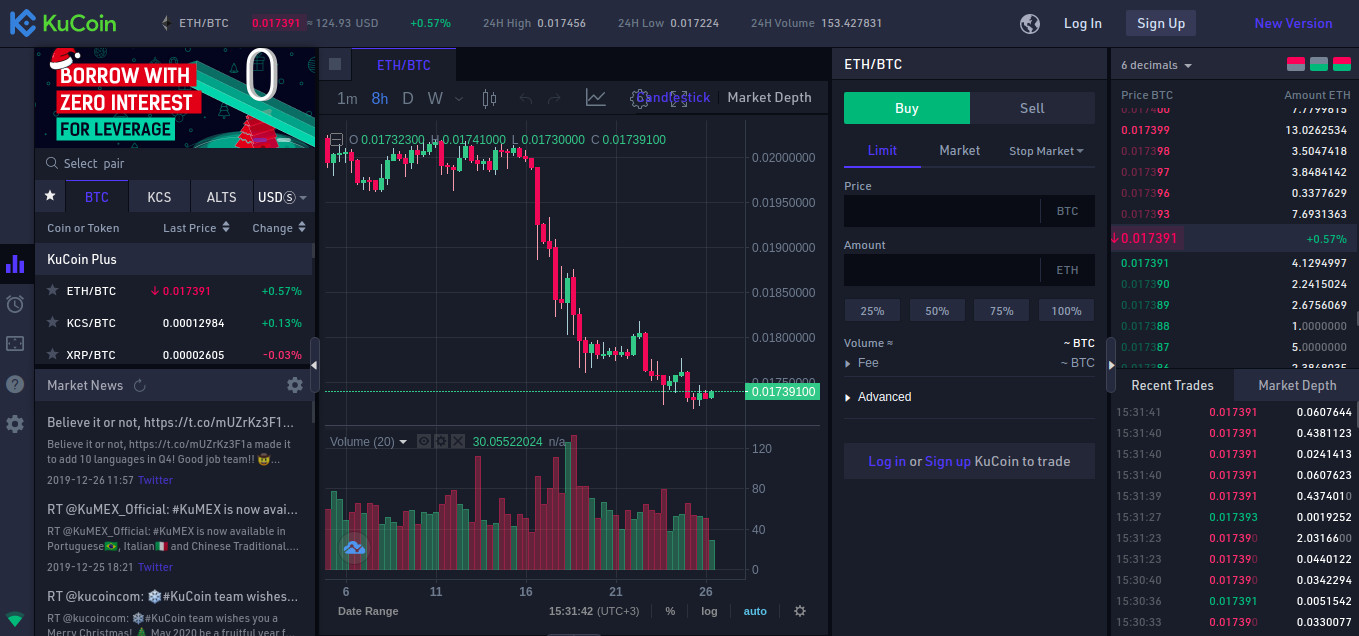Click the square icon beside ETH/BTC chart tab
Image resolution: width=1359 pixels, height=636 pixels.
[335, 64]
